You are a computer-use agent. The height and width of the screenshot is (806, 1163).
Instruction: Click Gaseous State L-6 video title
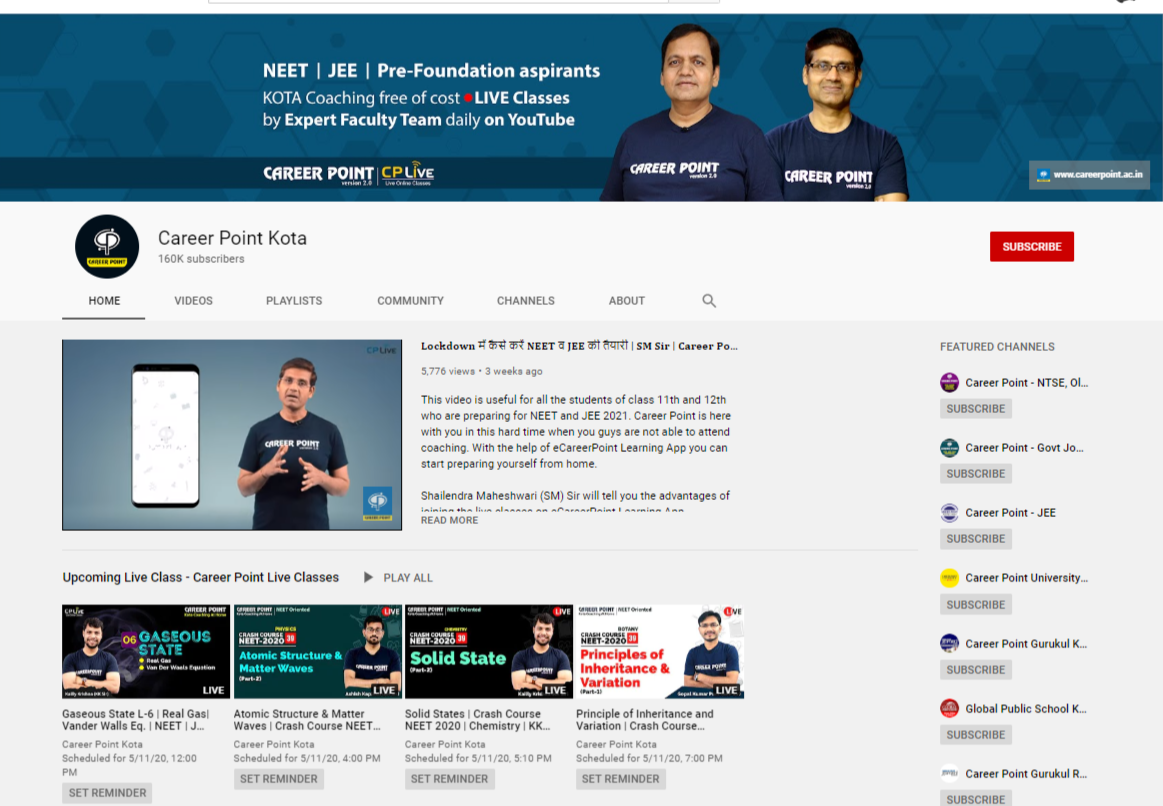pyautogui.click(x=136, y=720)
